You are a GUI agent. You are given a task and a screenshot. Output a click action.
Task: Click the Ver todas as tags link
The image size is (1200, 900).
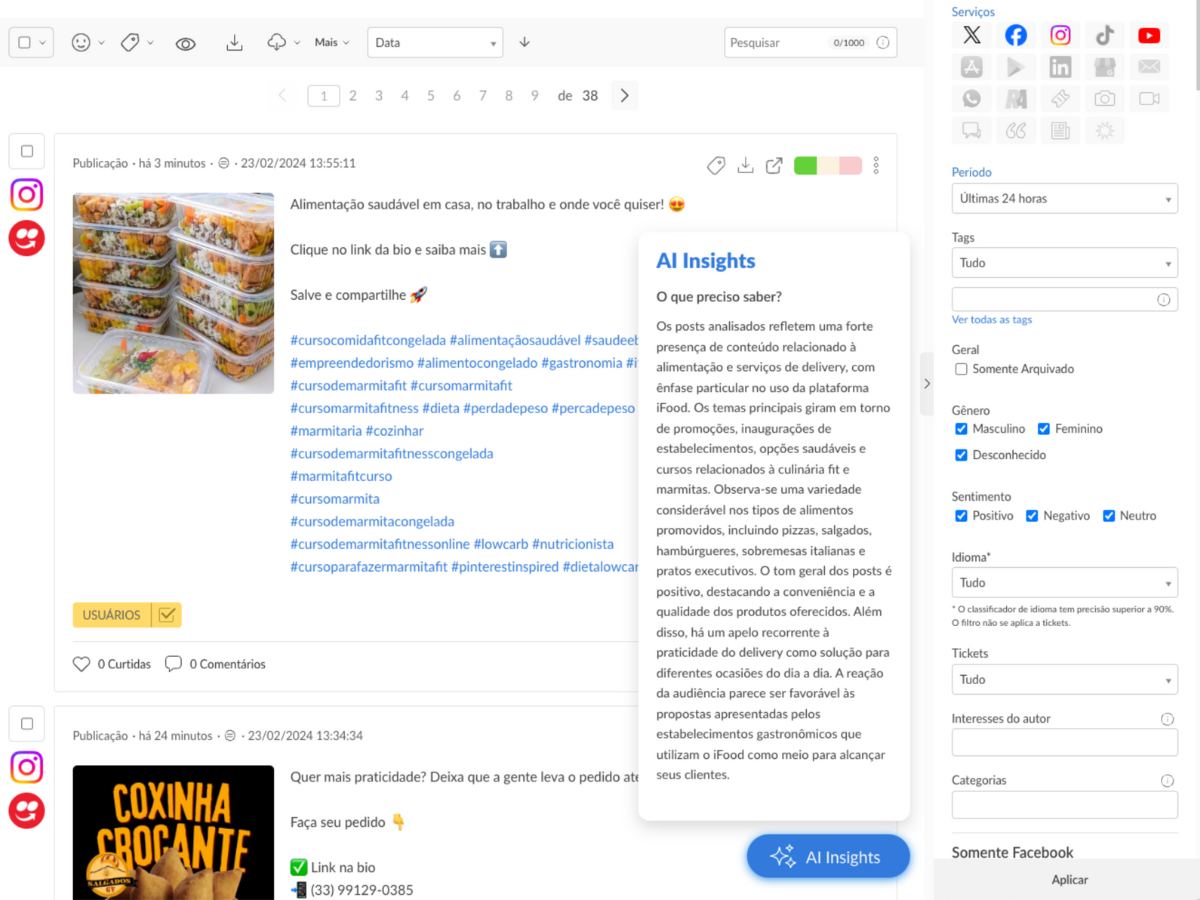(992, 320)
